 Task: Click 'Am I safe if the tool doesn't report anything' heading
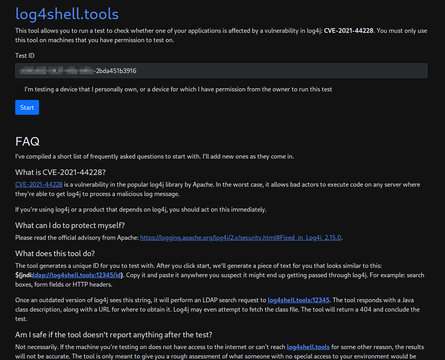114,335
